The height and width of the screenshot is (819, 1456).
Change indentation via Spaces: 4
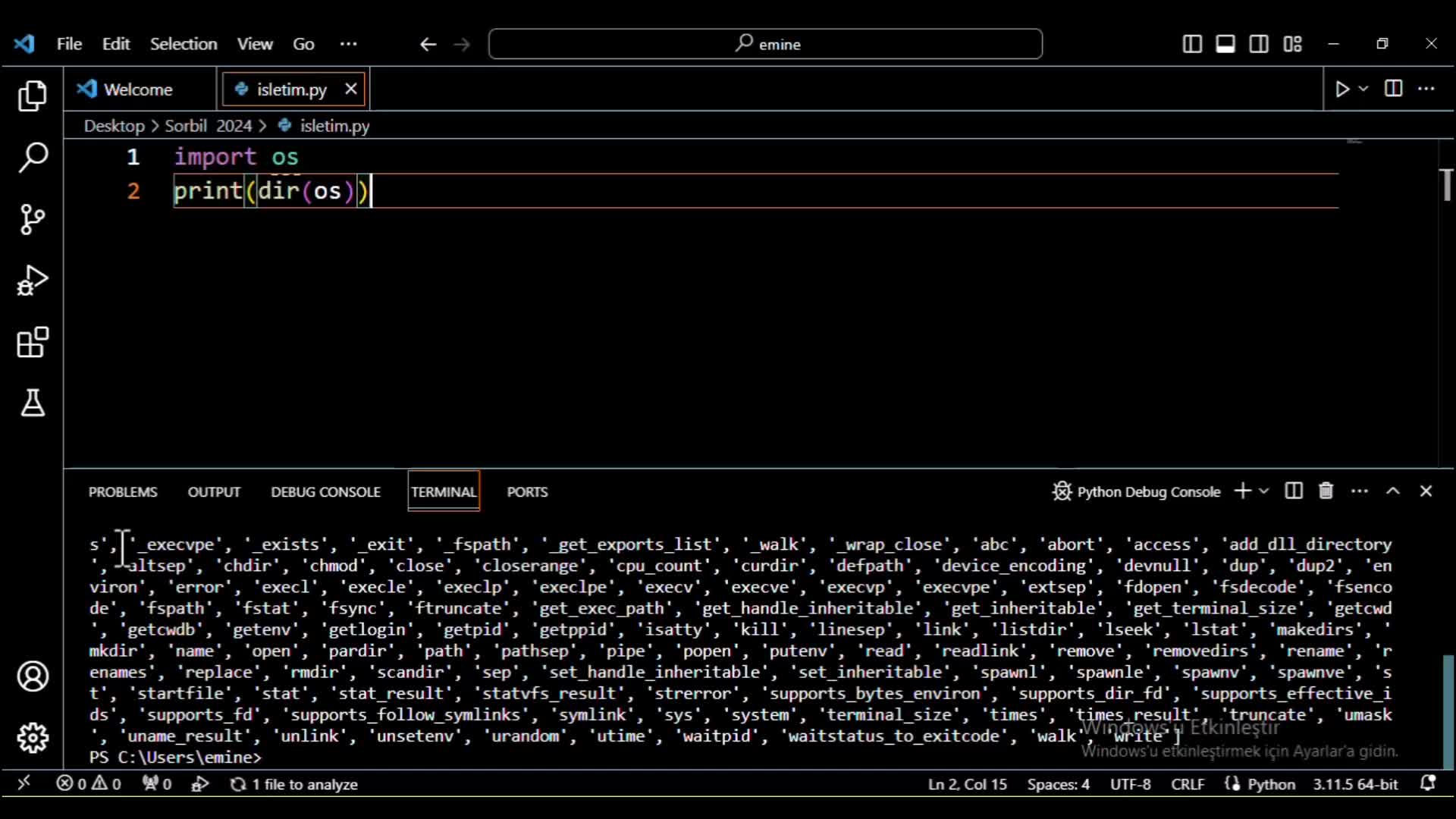click(1058, 784)
